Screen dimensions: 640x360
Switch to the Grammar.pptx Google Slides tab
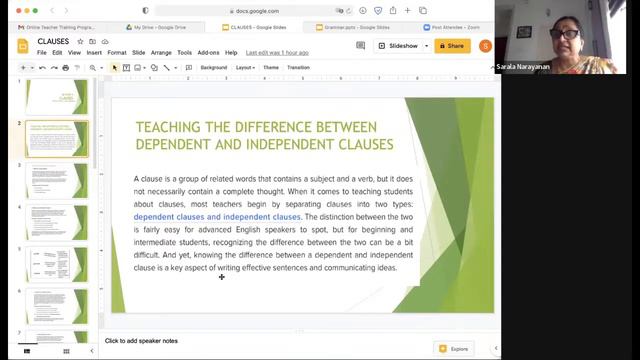pyautogui.click(x=353, y=27)
